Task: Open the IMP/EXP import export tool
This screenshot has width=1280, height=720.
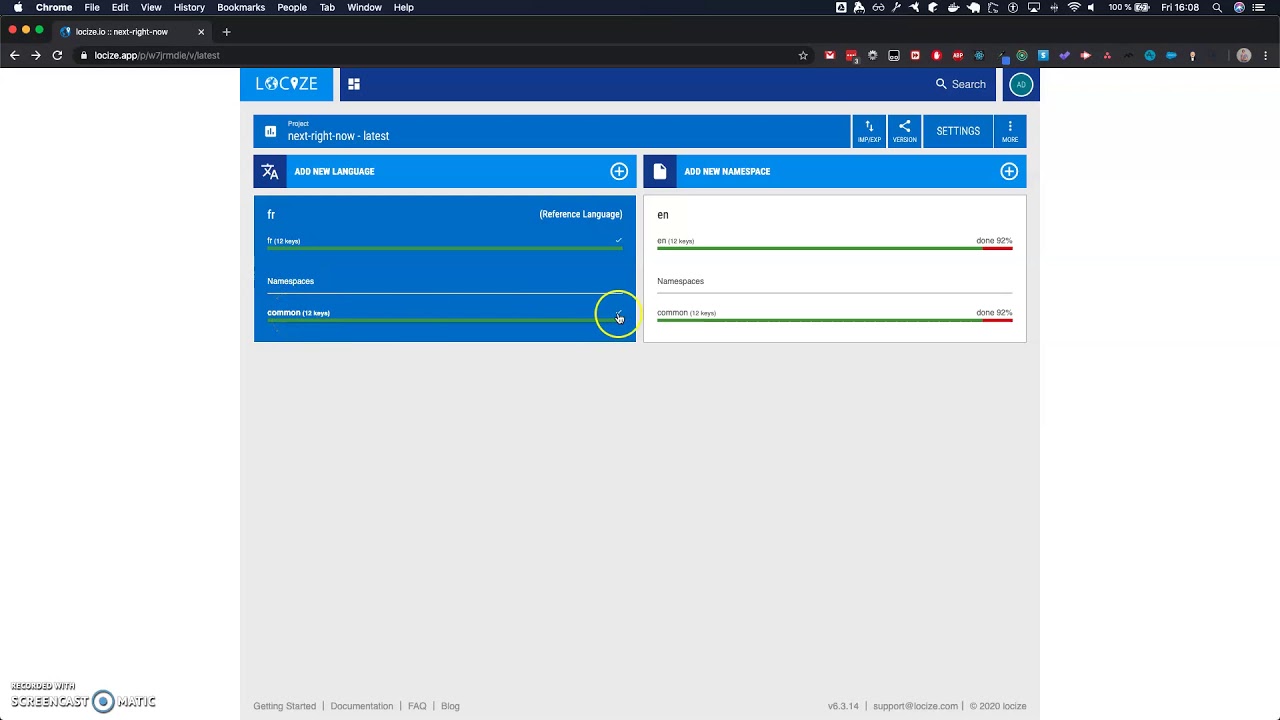Action: click(869, 131)
